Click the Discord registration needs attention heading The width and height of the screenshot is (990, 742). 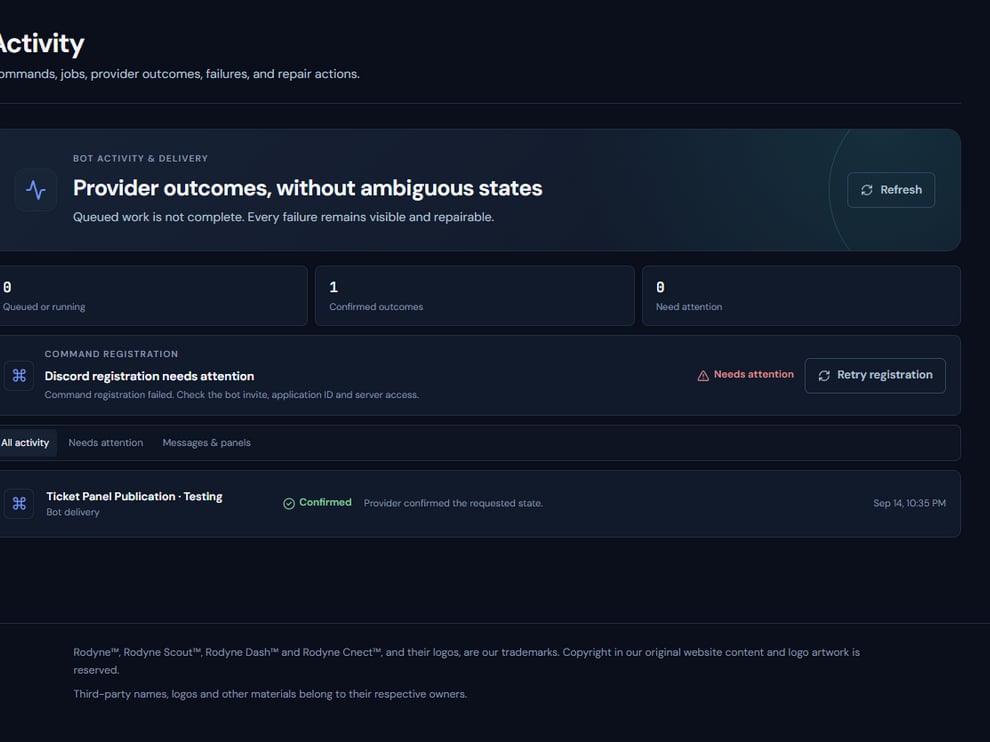(x=150, y=376)
